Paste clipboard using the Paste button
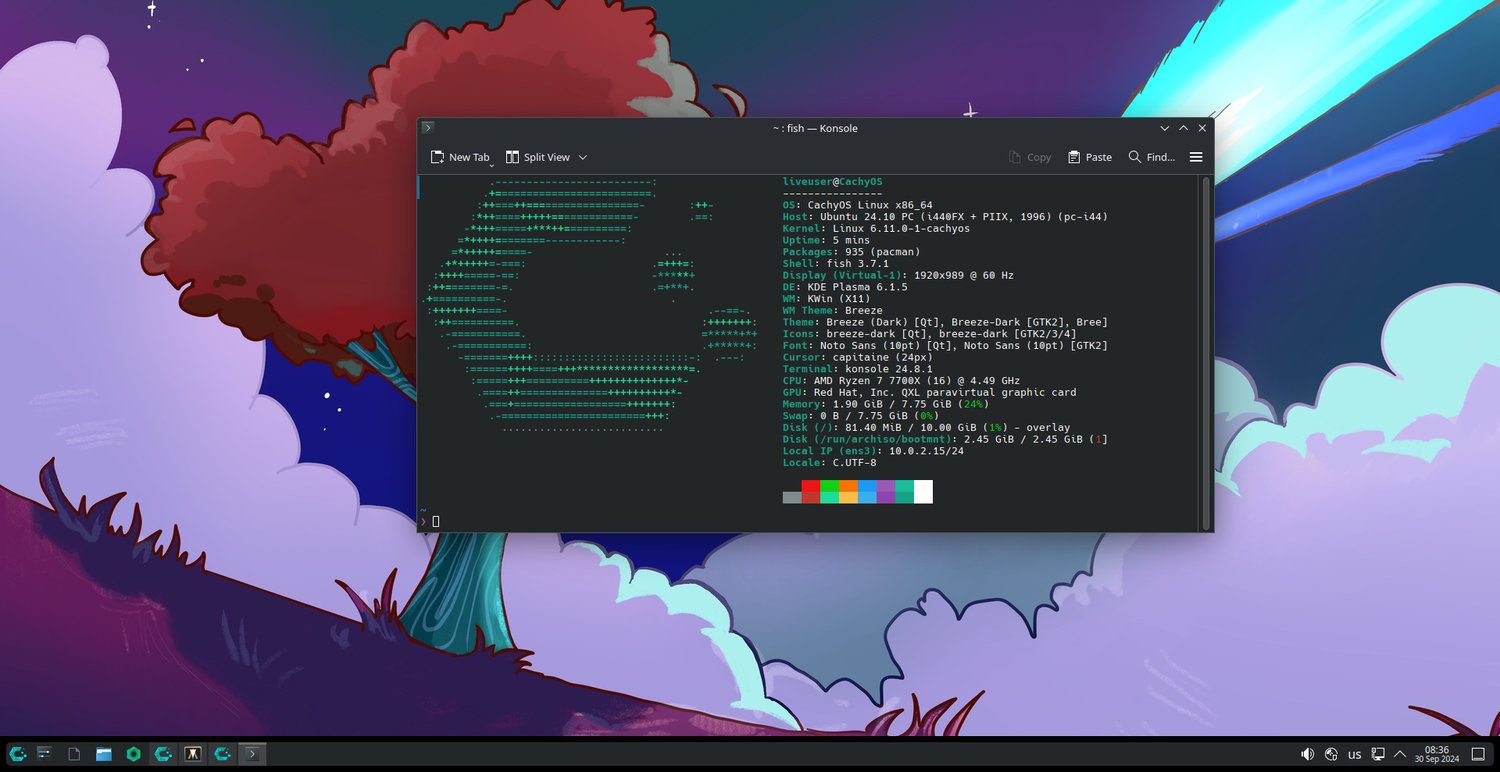The image size is (1500, 772). (1090, 157)
